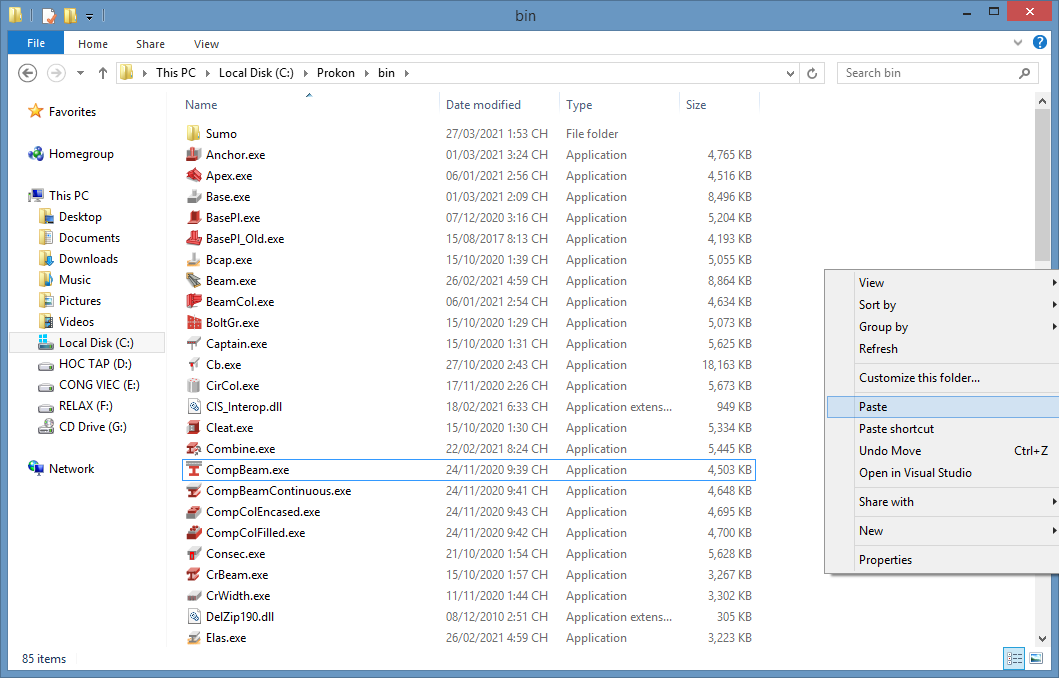The width and height of the screenshot is (1059, 678).
Task: Open the recent locations dropdown arrow
Action: 81,73
